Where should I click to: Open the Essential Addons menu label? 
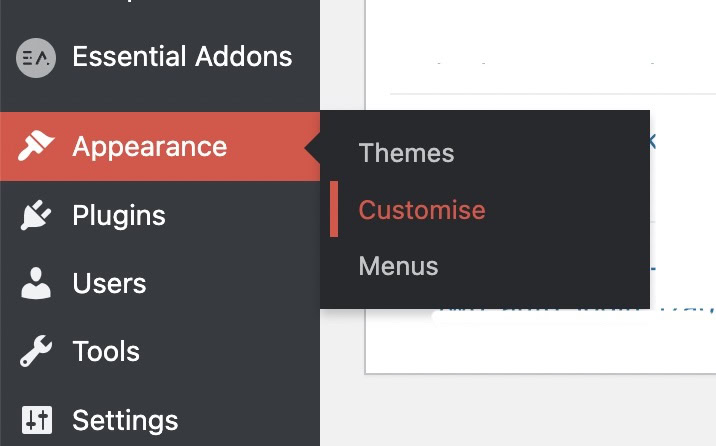182,57
